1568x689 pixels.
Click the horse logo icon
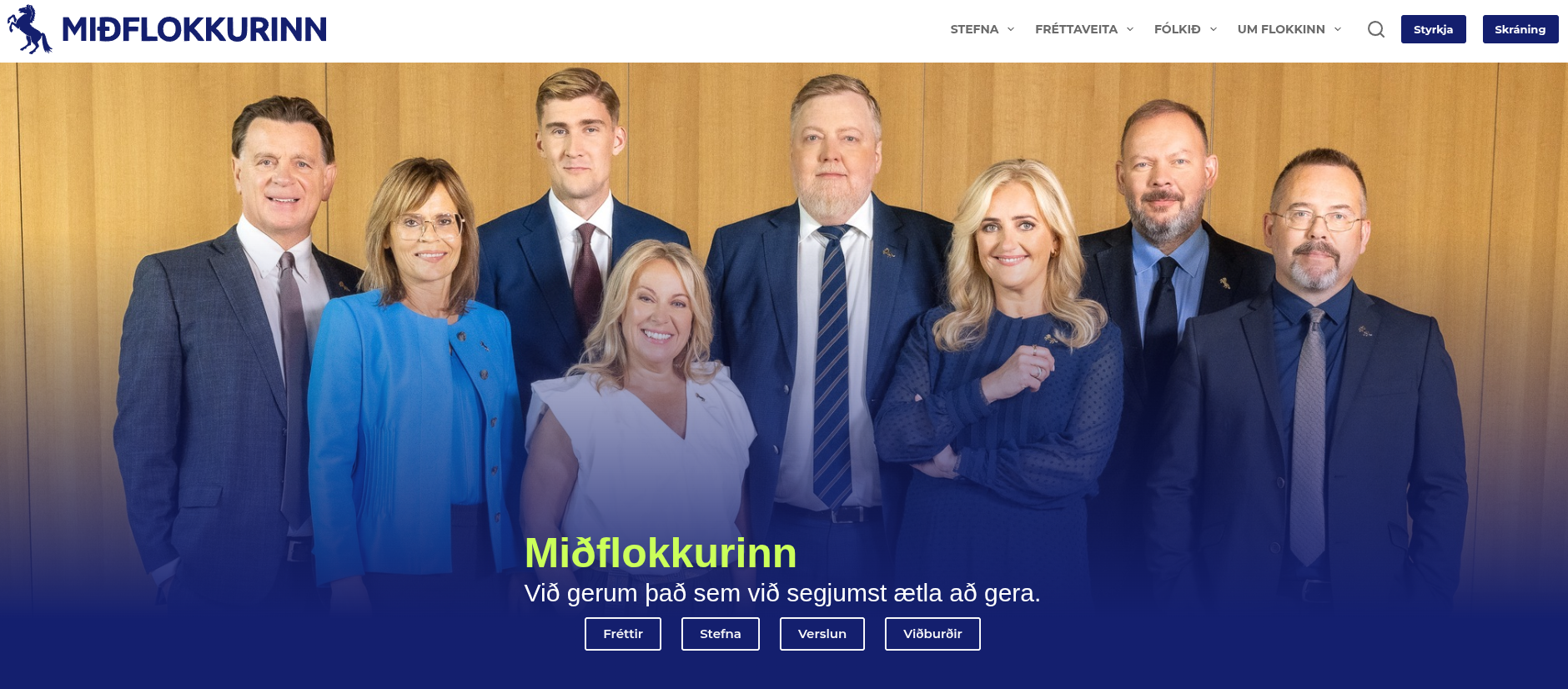30,29
